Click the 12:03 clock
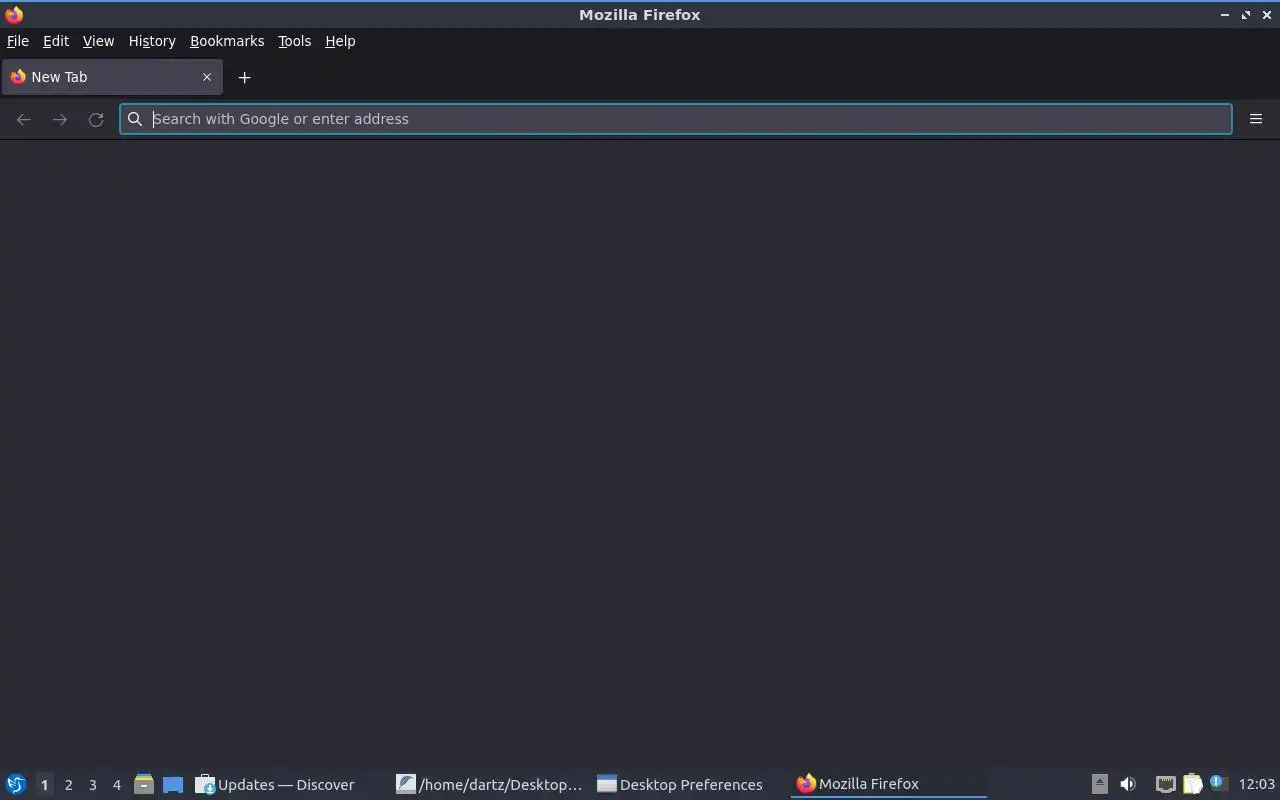1280x800 pixels. click(x=1256, y=784)
